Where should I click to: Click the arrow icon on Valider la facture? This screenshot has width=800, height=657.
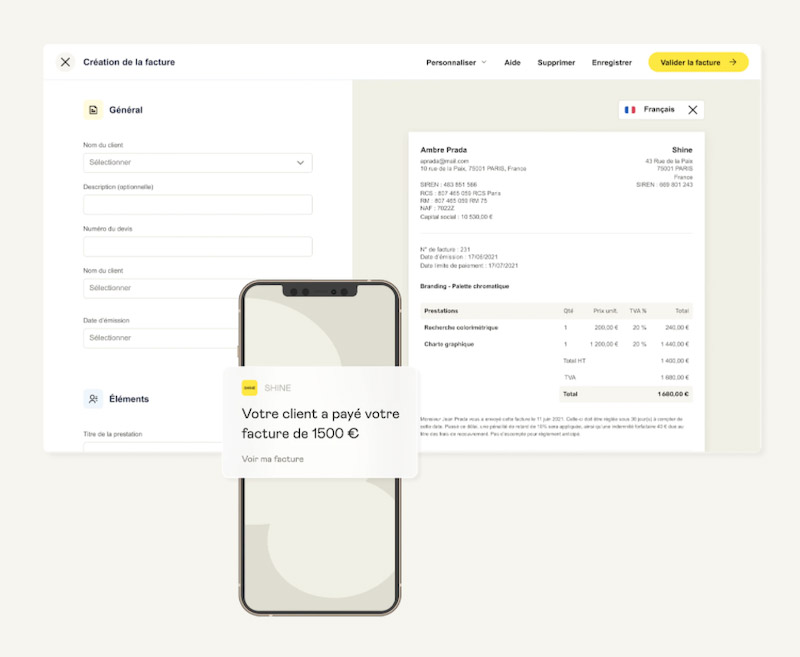733,62
